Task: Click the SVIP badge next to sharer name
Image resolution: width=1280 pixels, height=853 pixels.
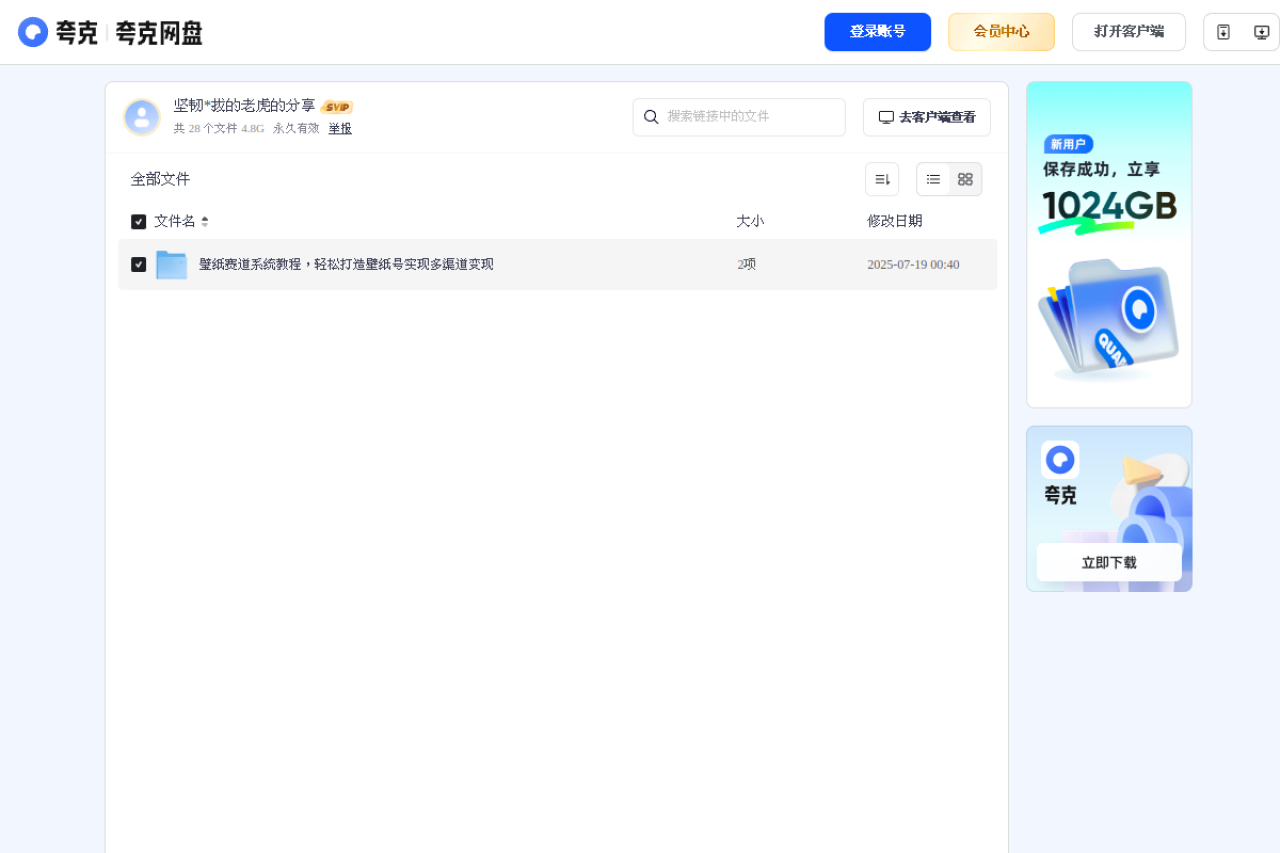Action: pyautogui.click(x=337, y=106)
